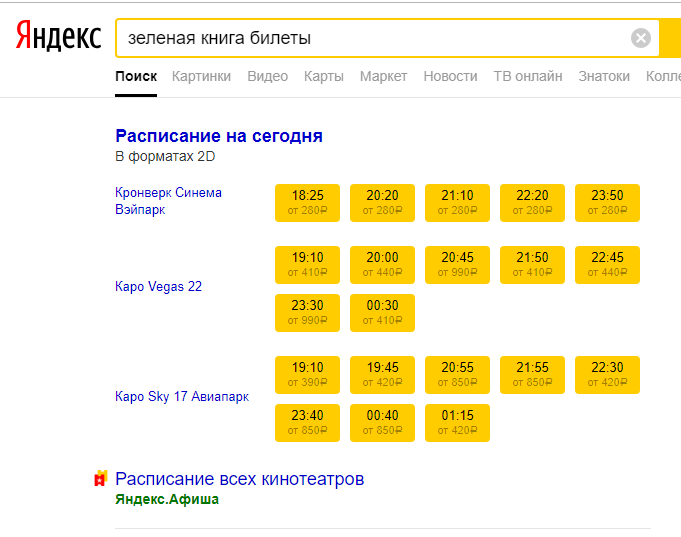The height and width of the screenshot is (537, 681).
Task: Switch to the Новости tab
Action: click(x=450, y=76)
